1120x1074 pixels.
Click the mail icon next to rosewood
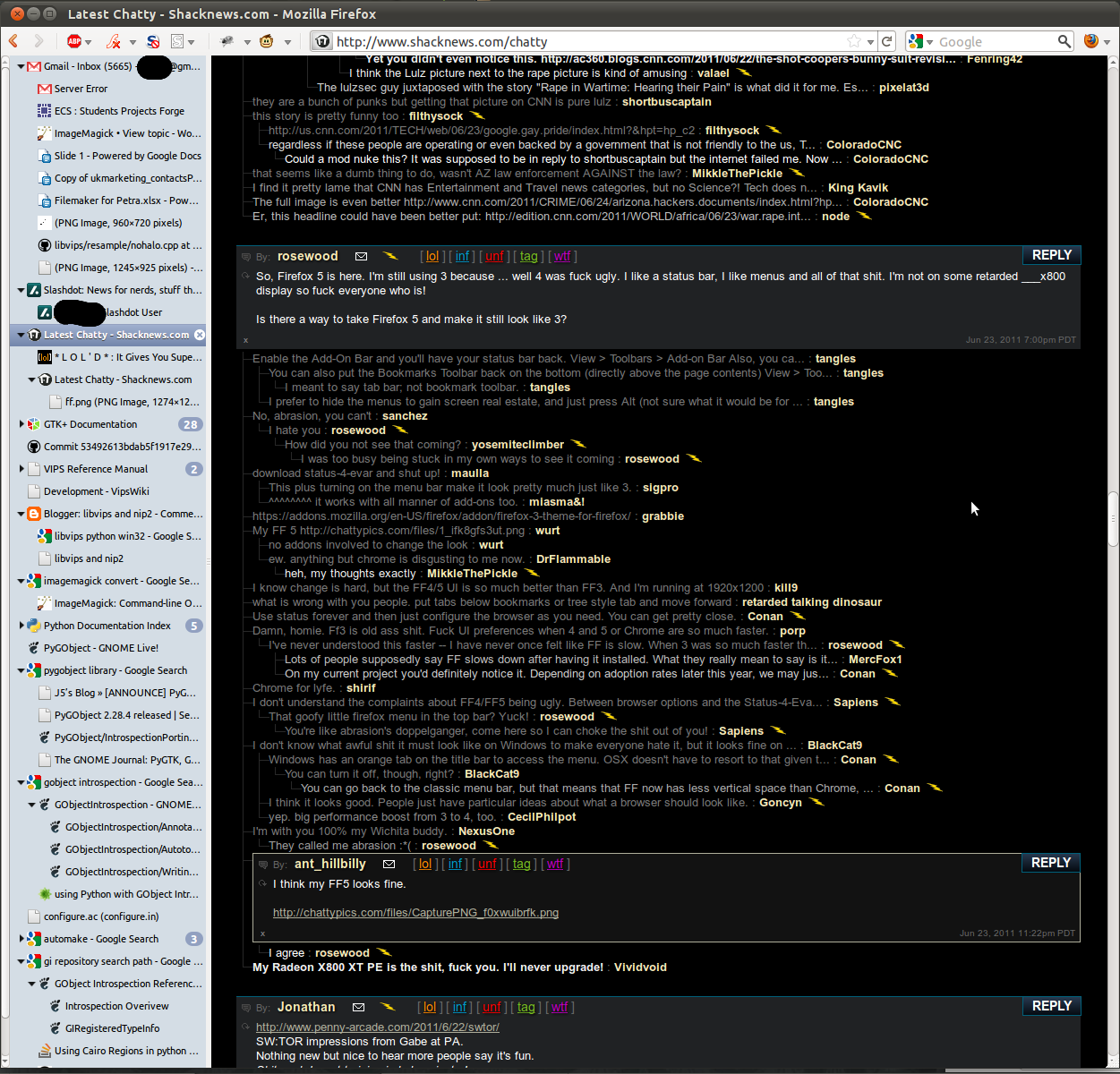(x=361, y=257)
